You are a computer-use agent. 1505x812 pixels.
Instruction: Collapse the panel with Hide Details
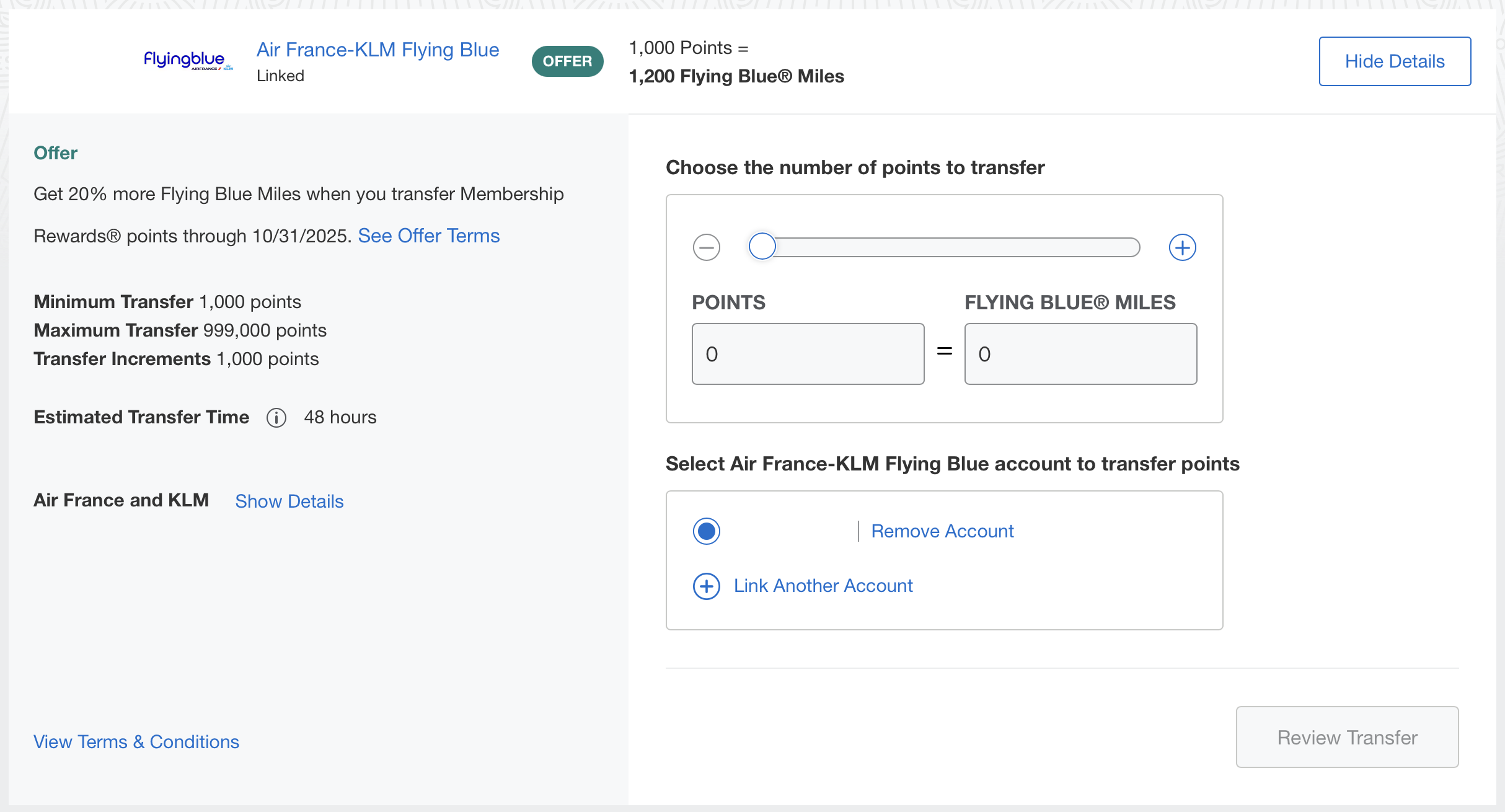point(1394,61)
